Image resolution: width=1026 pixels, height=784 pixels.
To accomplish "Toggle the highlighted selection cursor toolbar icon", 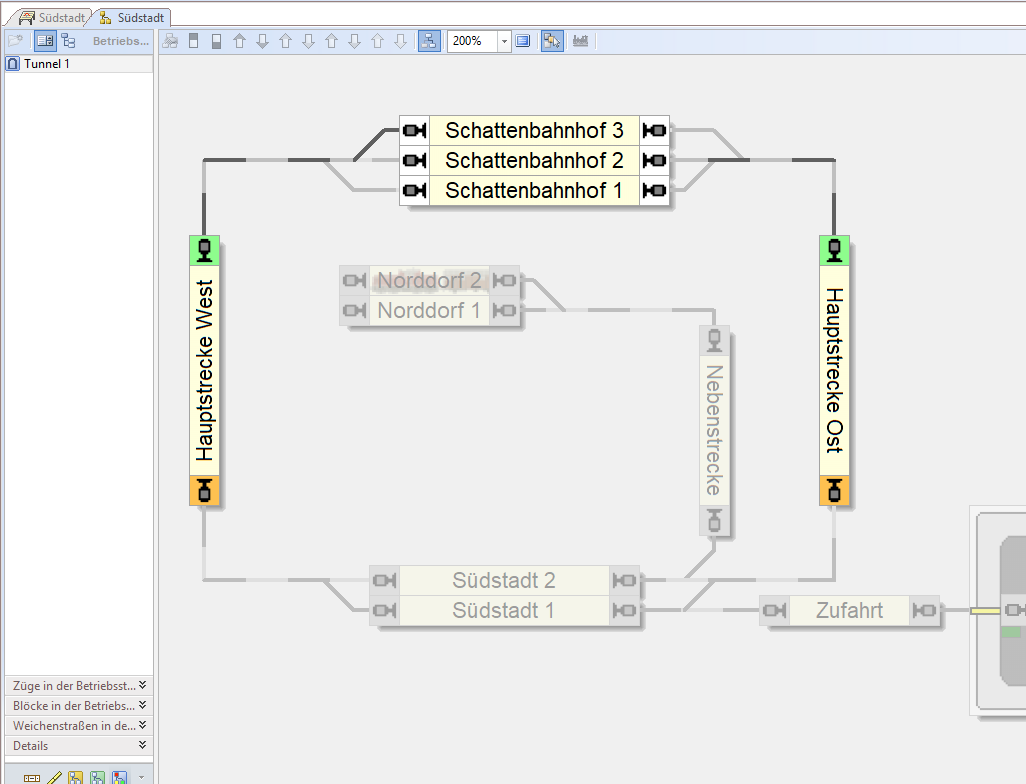I will tap(552, 41).
